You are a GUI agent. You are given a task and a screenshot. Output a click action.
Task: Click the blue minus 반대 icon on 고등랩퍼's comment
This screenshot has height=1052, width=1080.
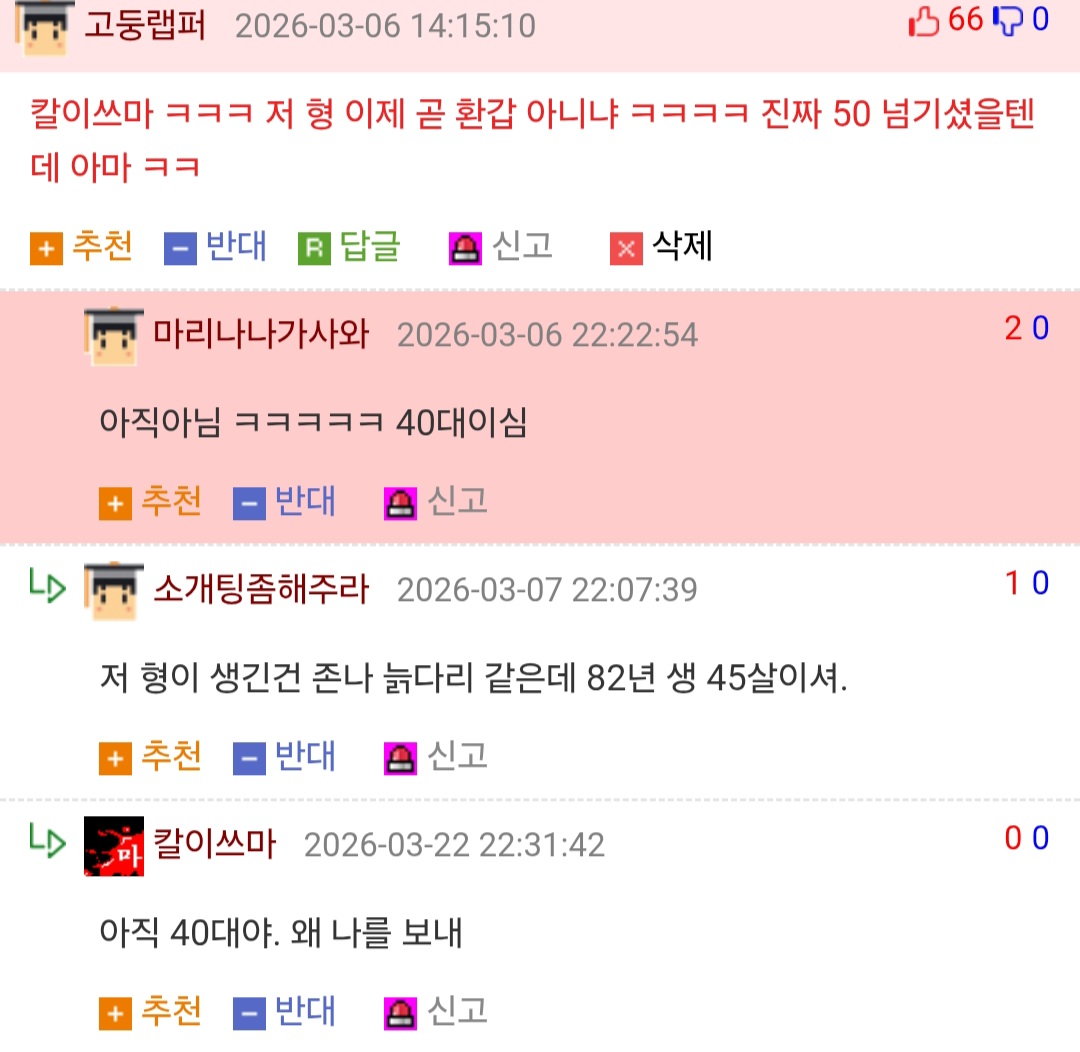pos(180,248)
